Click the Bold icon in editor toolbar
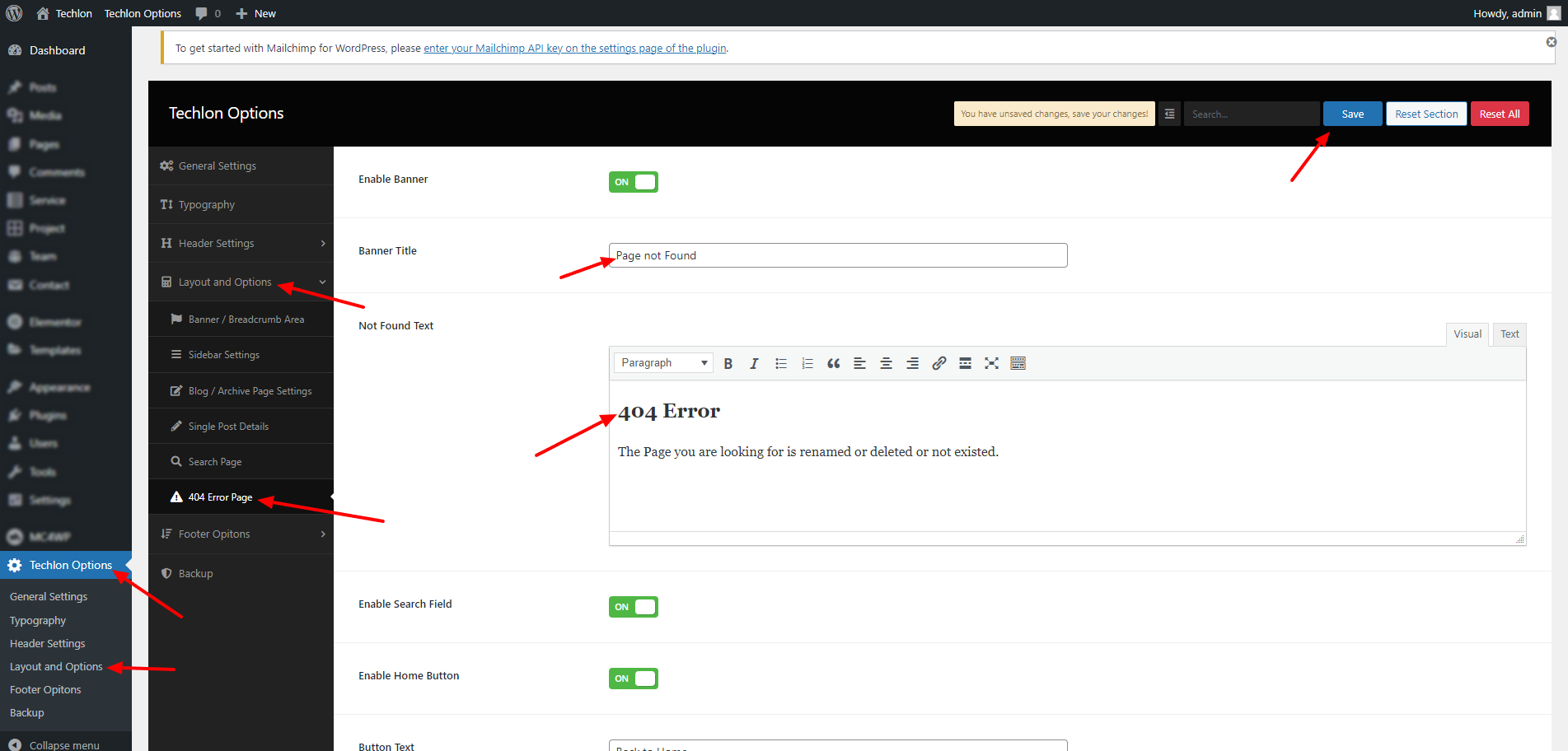This screenshot has width=1568, height=751. pos(728,363)
